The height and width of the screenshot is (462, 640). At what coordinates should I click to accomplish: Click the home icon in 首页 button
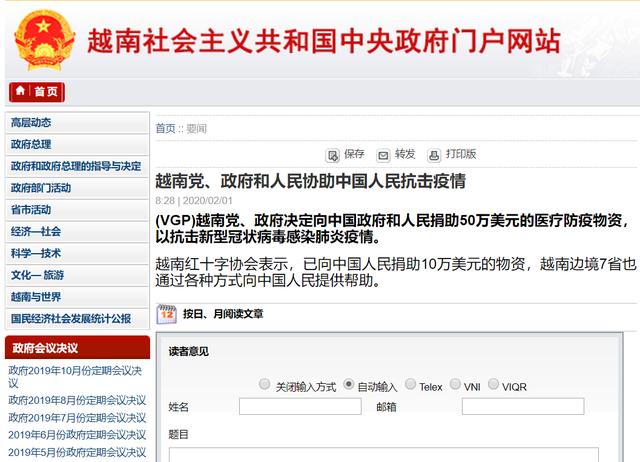click(20, 91)
